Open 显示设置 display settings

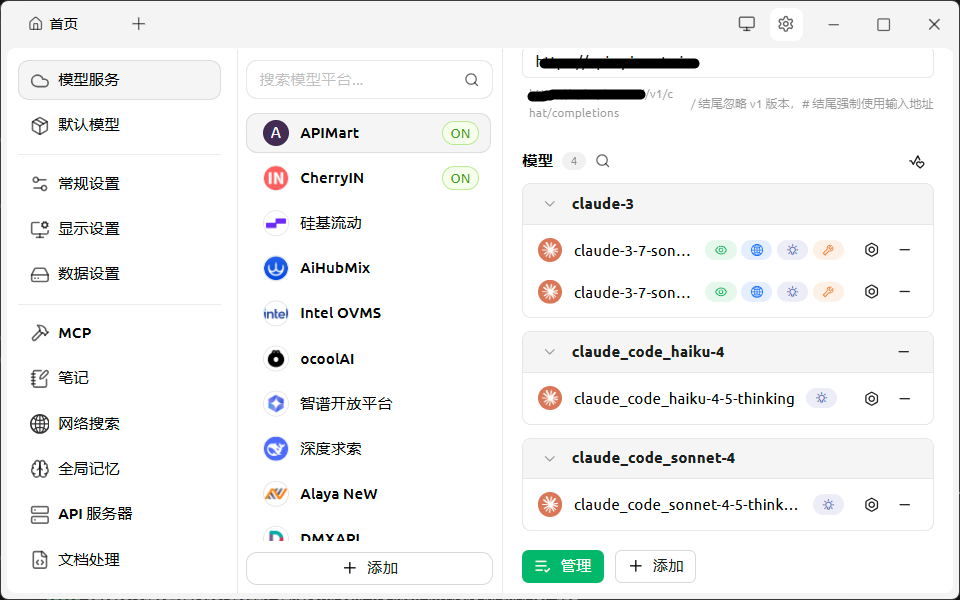click(119, 229)
